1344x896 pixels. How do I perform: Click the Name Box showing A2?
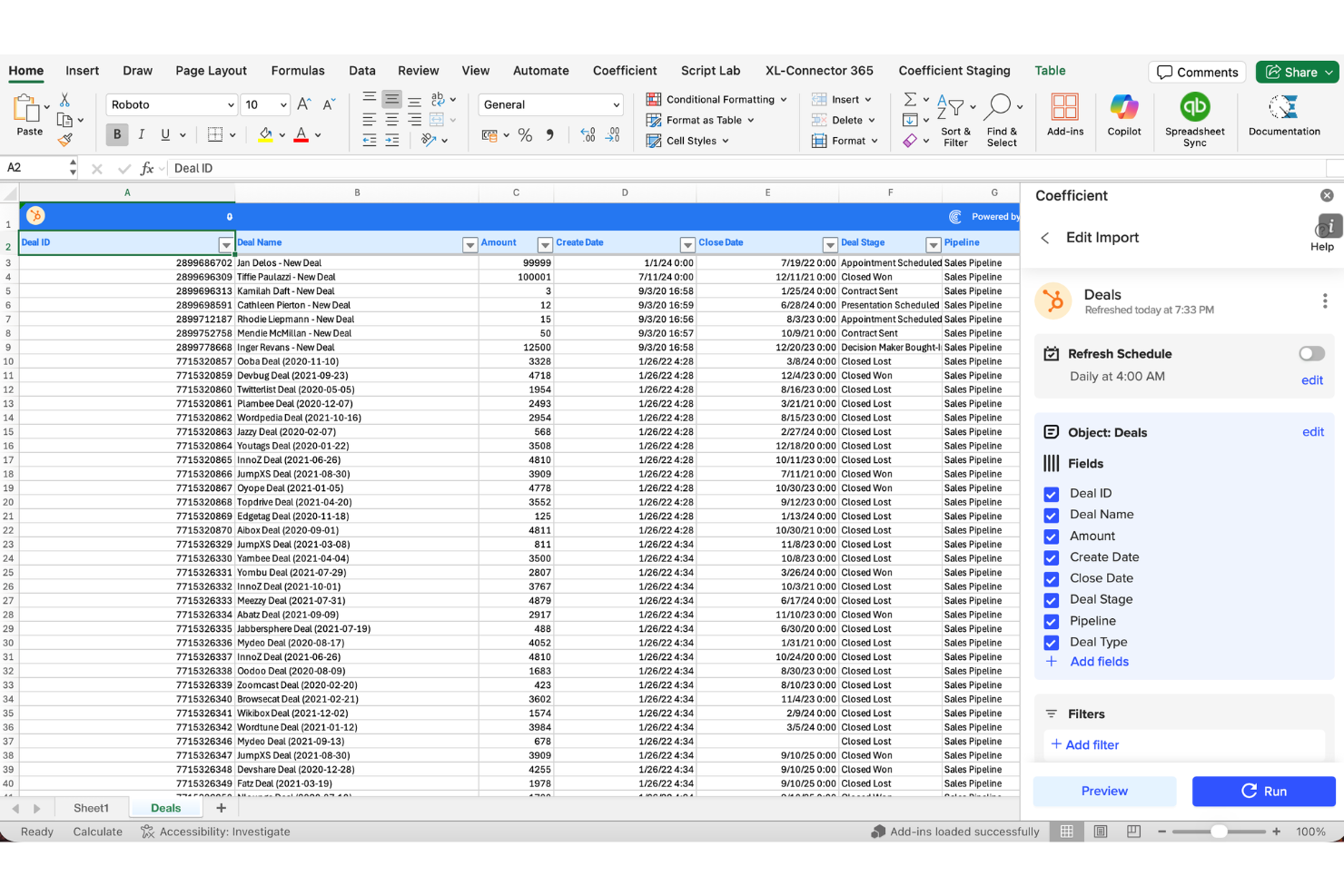32,167
